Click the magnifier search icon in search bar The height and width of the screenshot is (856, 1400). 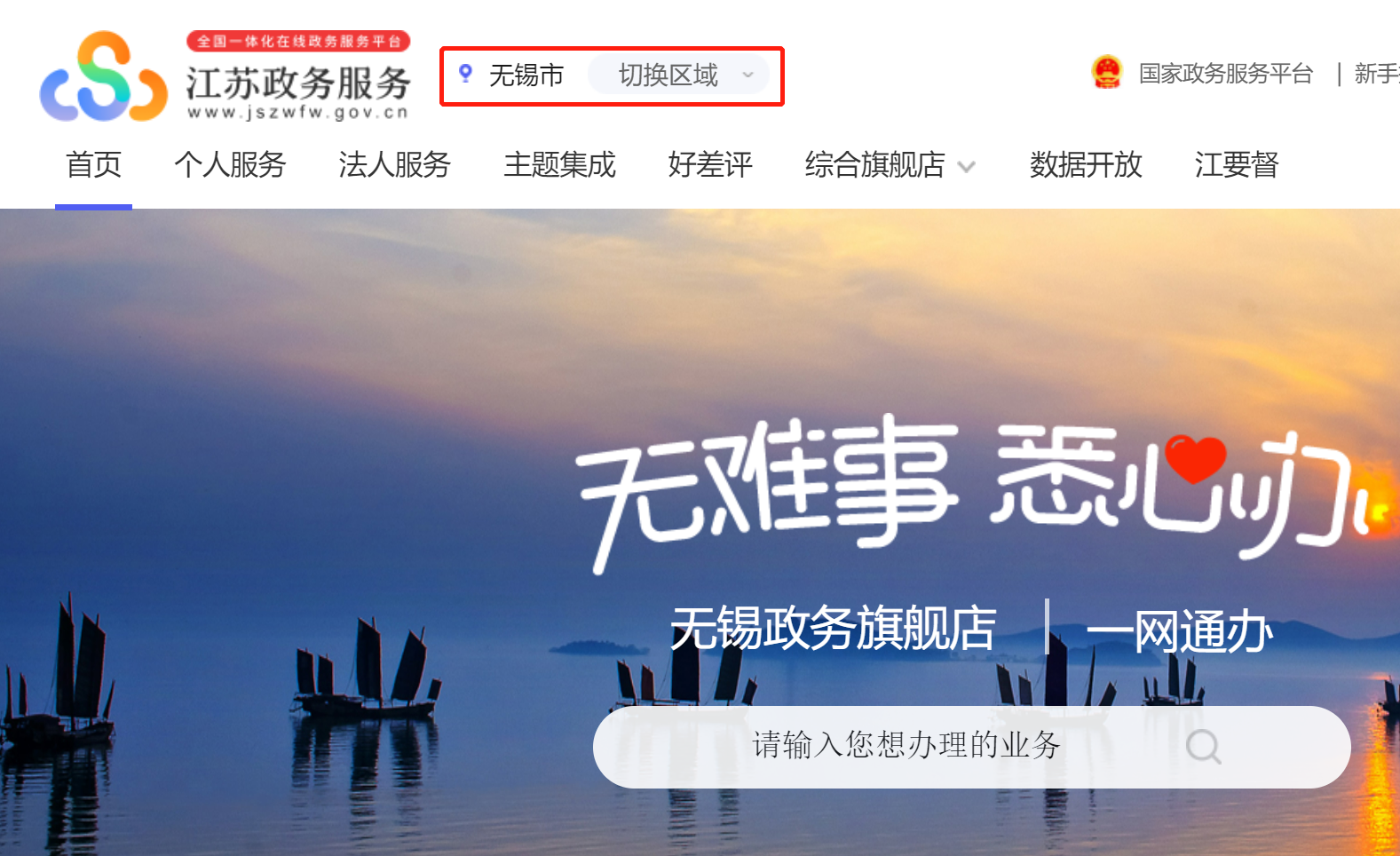[1203, 747]
